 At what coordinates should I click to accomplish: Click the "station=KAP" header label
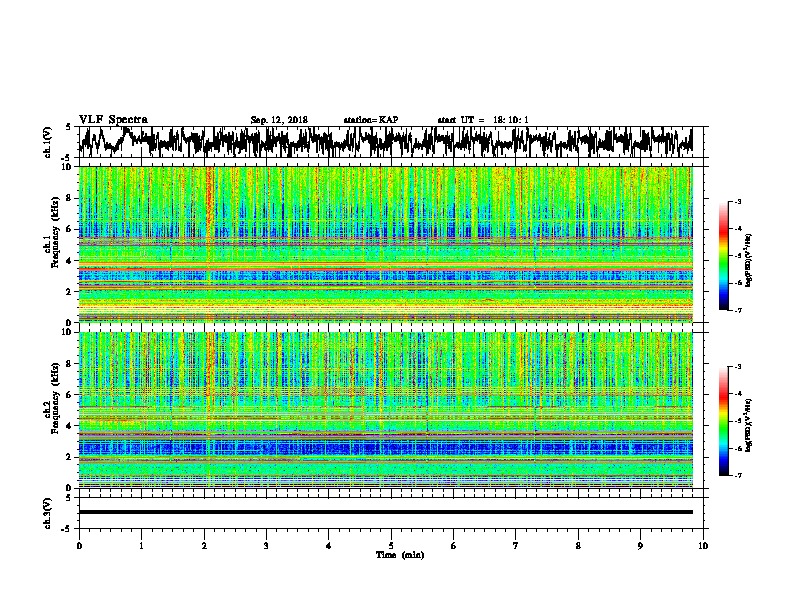(x=371, y=120)
